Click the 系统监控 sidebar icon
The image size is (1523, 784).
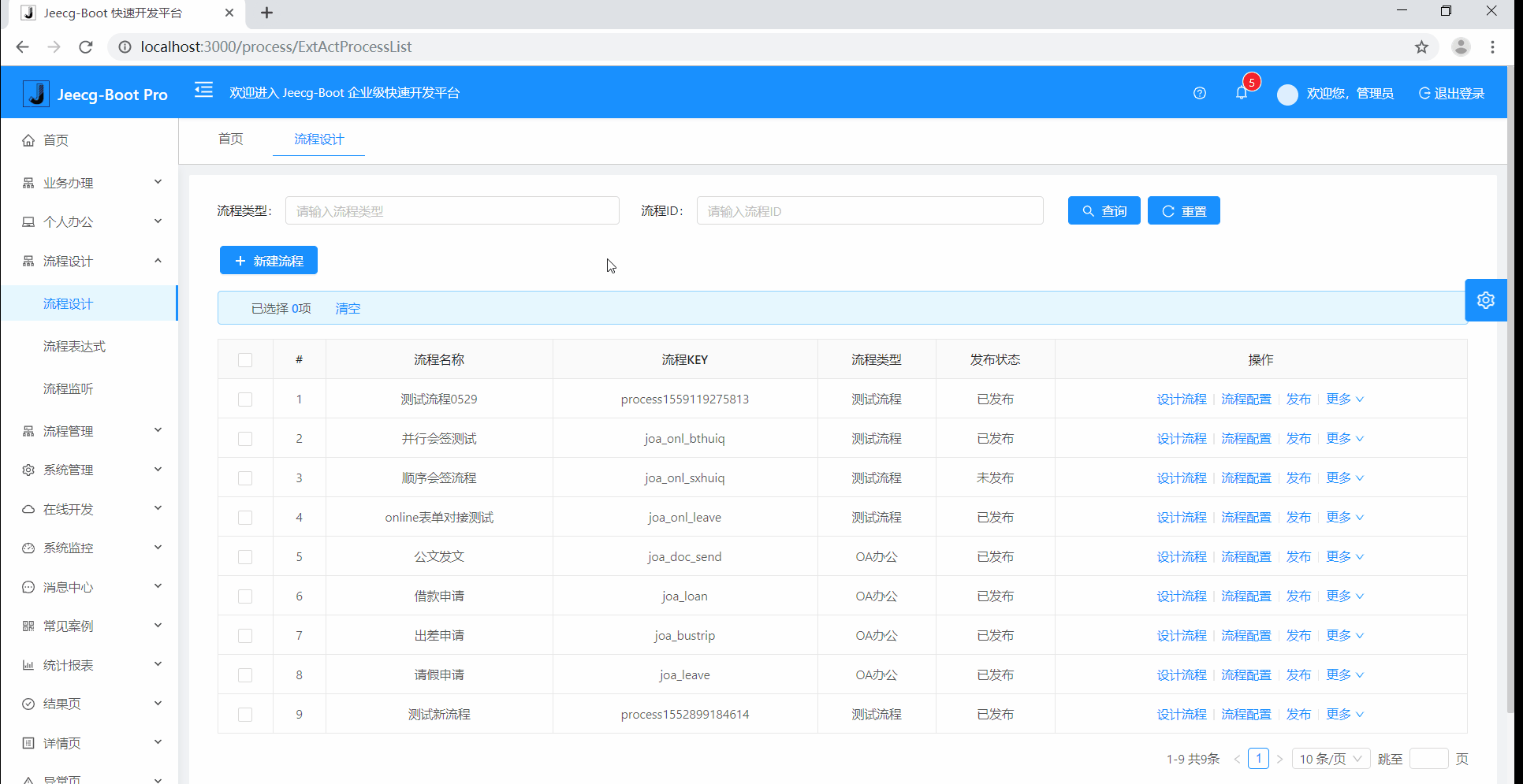click(28, 547)
